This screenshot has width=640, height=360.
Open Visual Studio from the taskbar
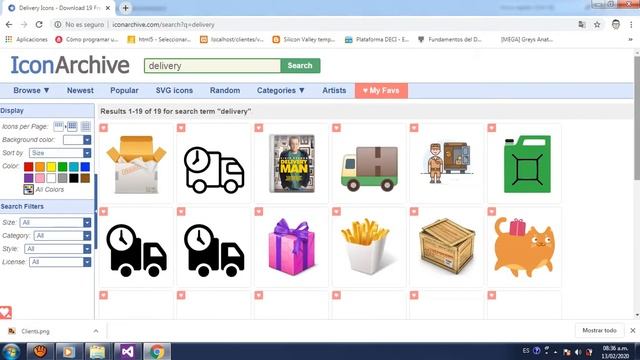tap(127, 351)
